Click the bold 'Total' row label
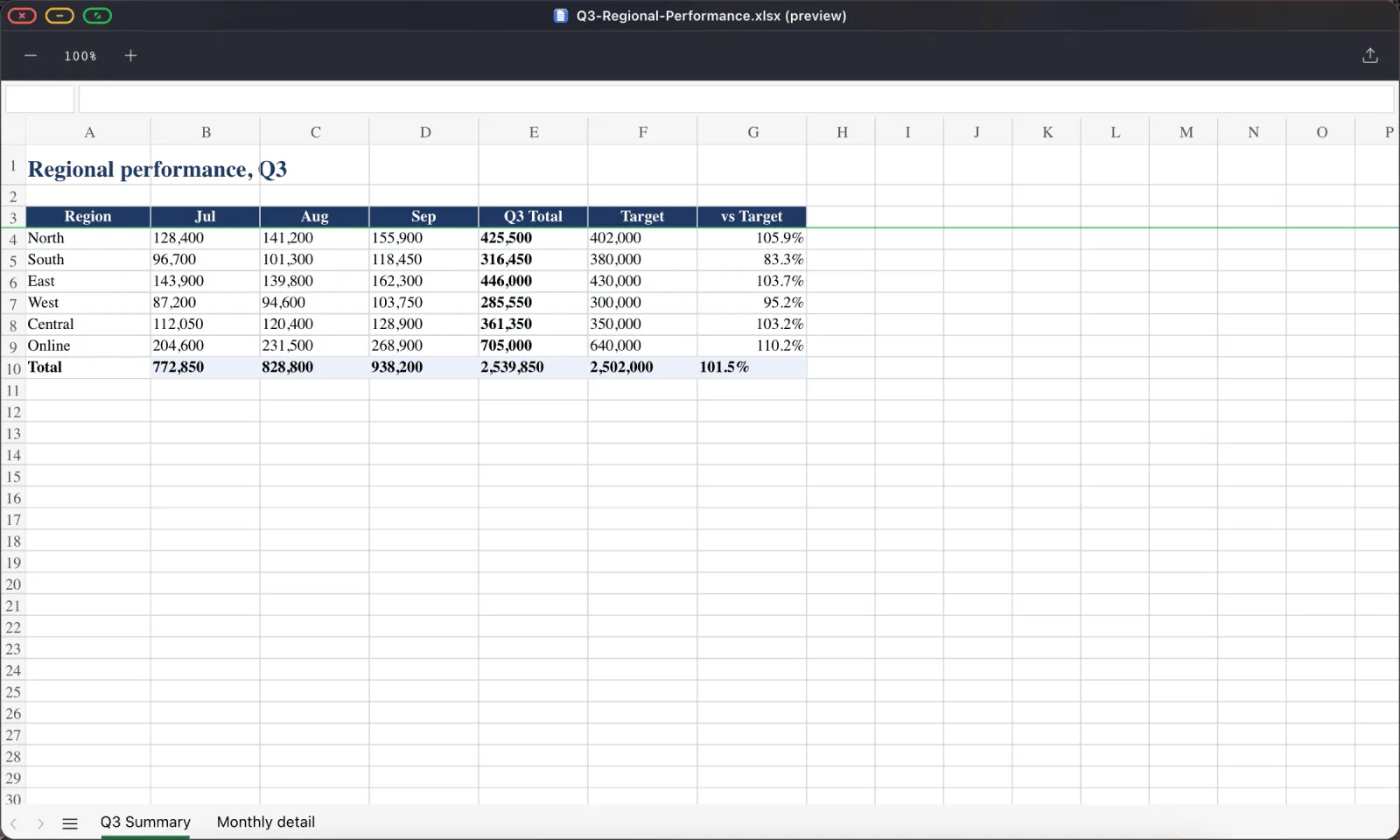The width and height of the screenshot is (1400, 840). (x=88, y=367)
